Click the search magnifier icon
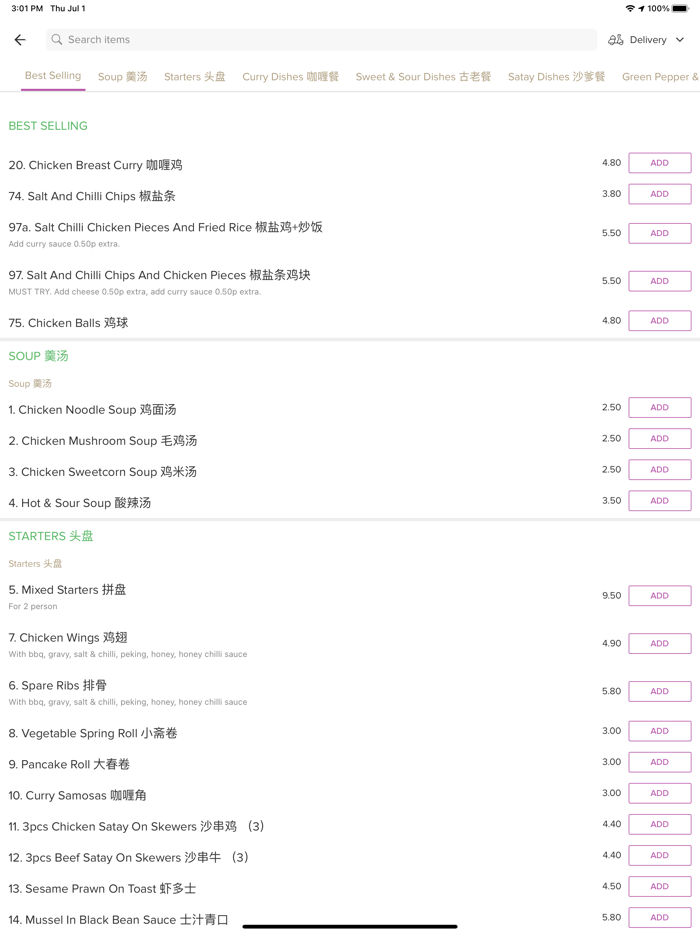The height and width of the screenshot is (934, 700). tap(57, 40)
